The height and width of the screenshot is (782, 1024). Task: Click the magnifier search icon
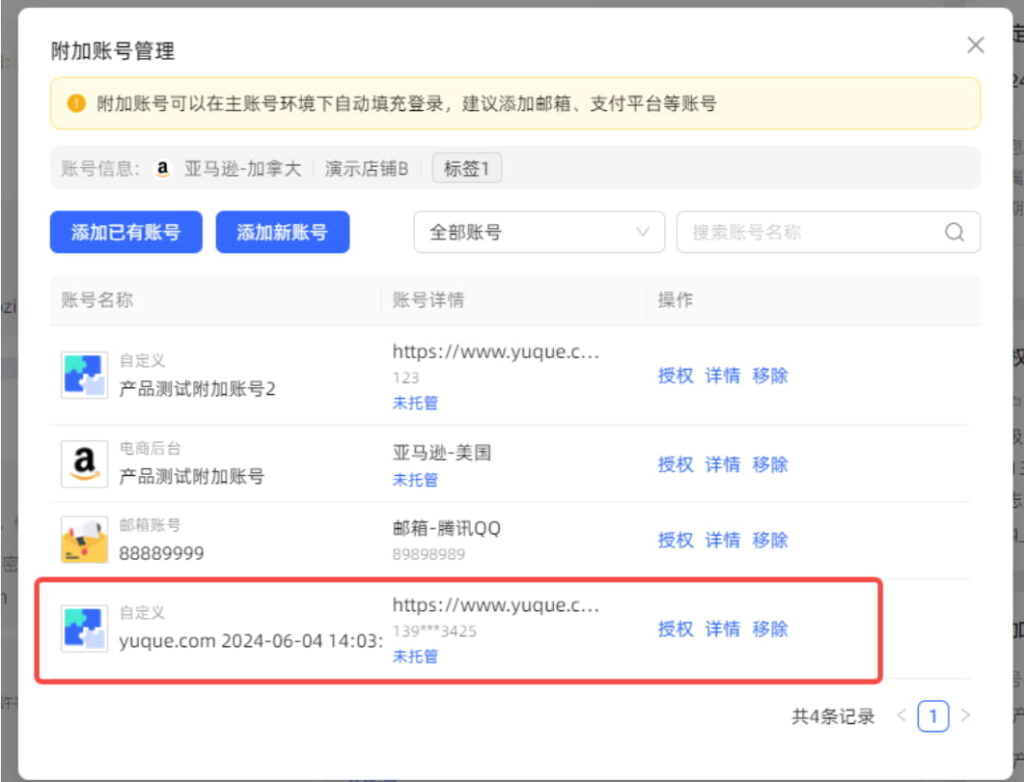tap(954, 232)
